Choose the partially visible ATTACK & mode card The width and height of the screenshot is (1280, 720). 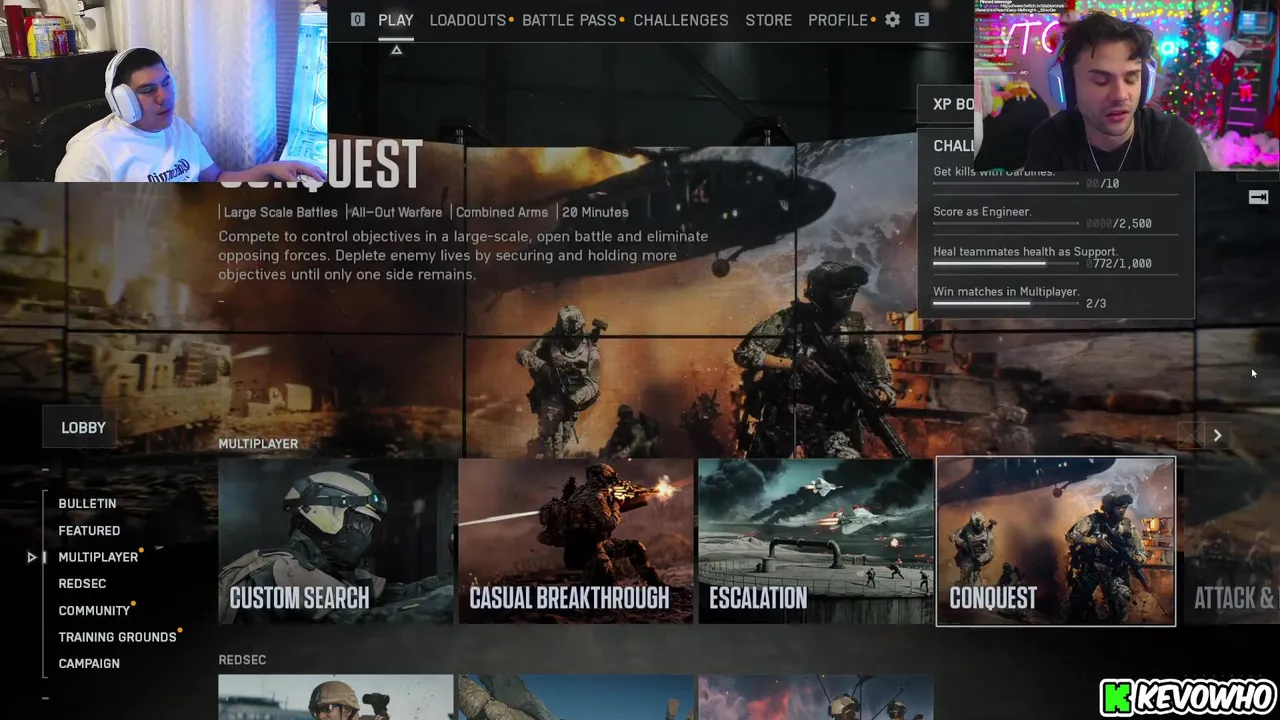[x=1229, y=541]
